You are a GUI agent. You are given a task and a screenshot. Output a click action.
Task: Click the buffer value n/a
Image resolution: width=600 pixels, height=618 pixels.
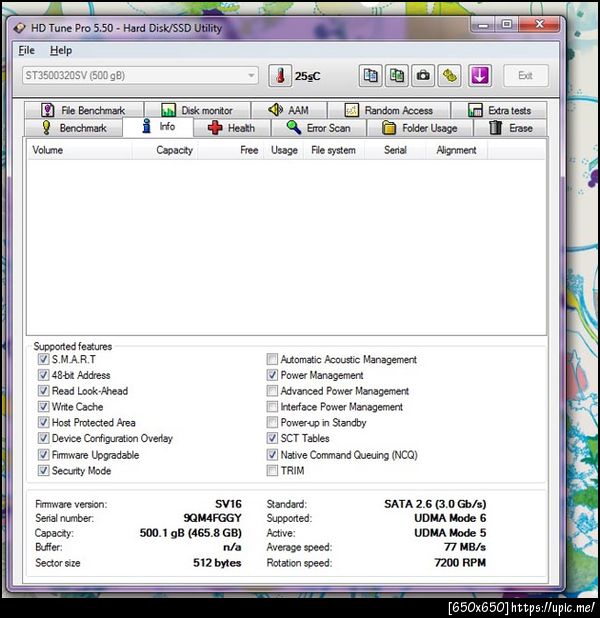pyautogui.click(x=232, y=547)
